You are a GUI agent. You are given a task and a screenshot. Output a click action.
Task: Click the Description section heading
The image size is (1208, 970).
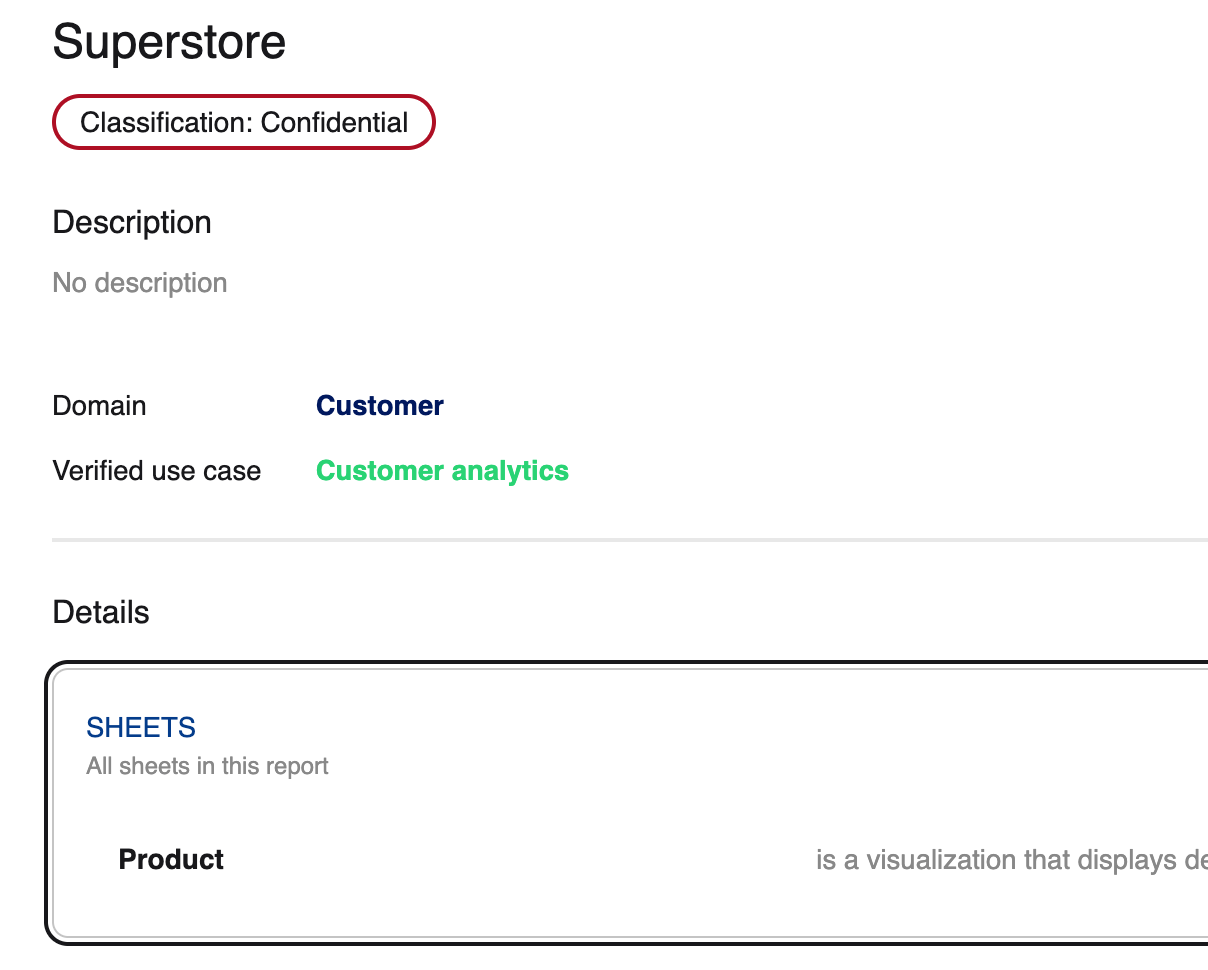[131, 222]
